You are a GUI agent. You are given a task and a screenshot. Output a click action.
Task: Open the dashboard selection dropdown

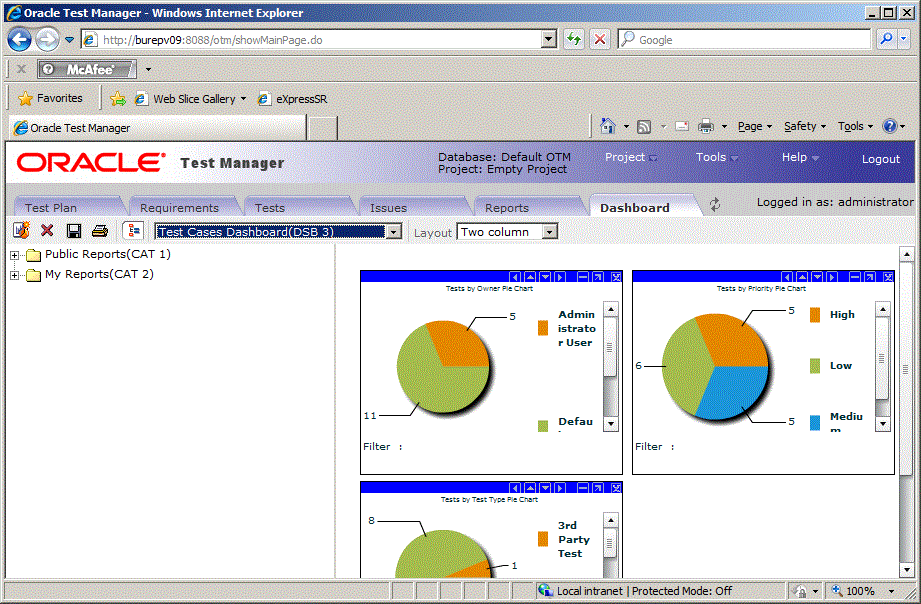(x=394, y=231)
